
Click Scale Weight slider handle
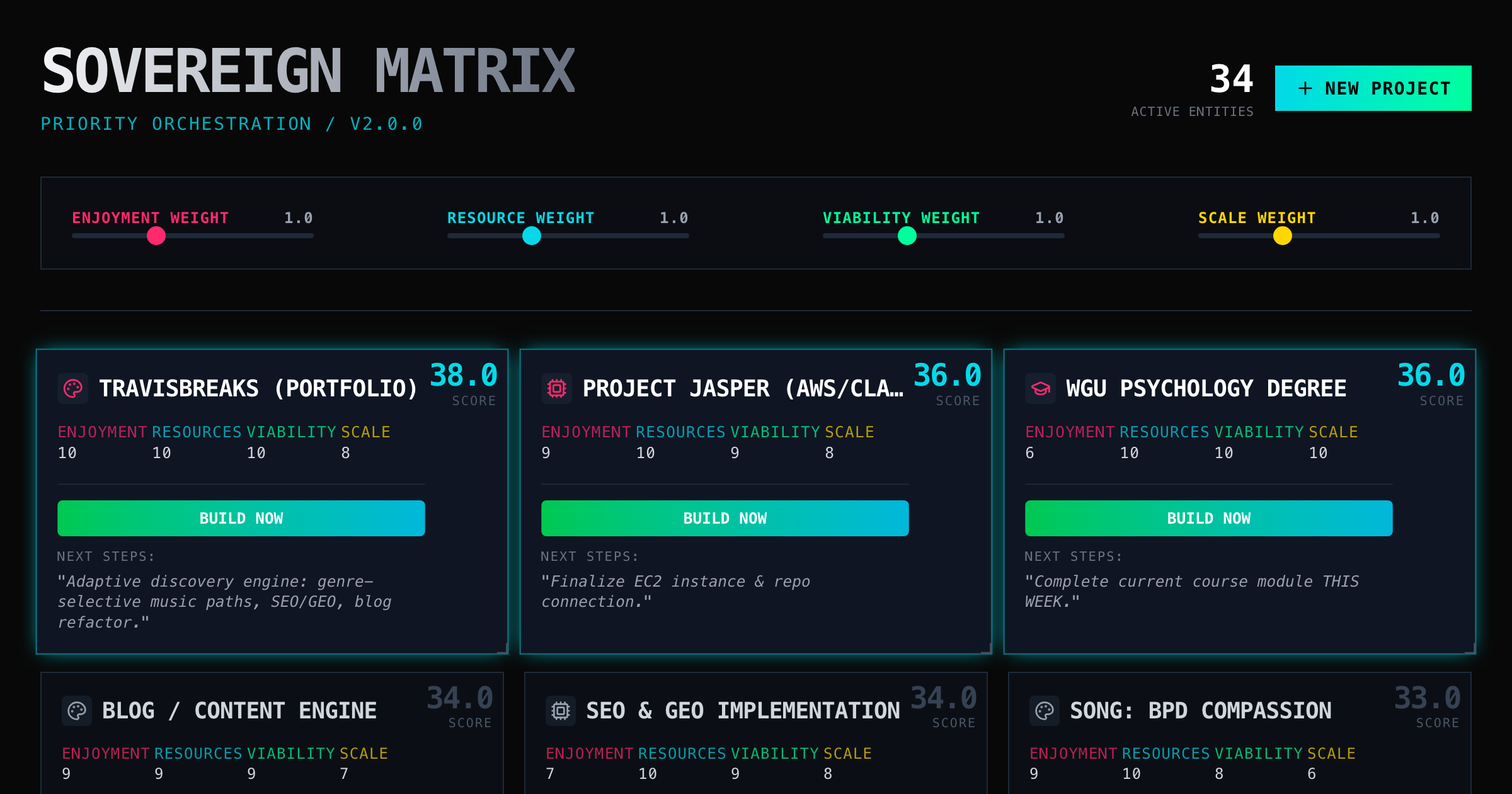[x=1283, y=236]
